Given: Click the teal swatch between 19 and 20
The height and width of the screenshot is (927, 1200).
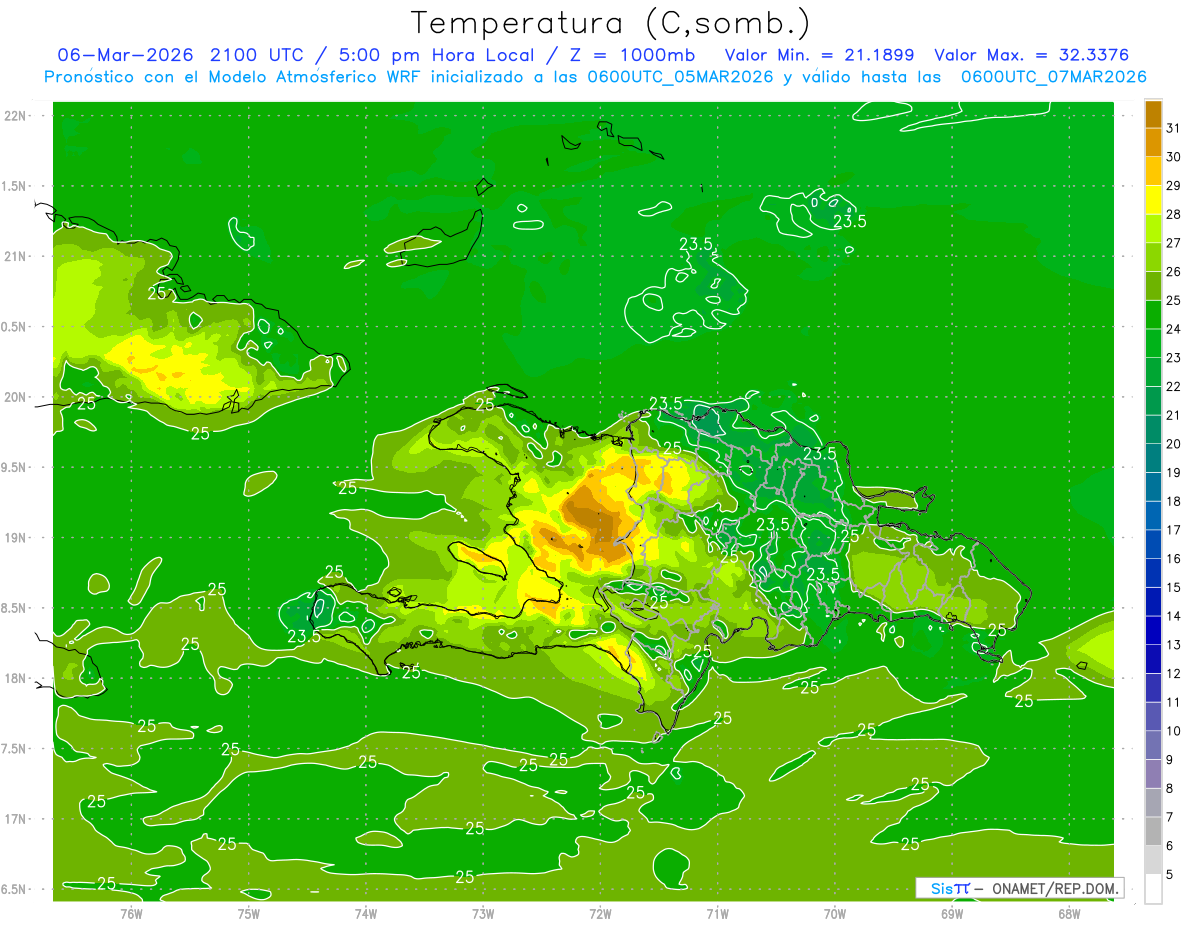Looking at the screenshot, I should [1153, 458].
